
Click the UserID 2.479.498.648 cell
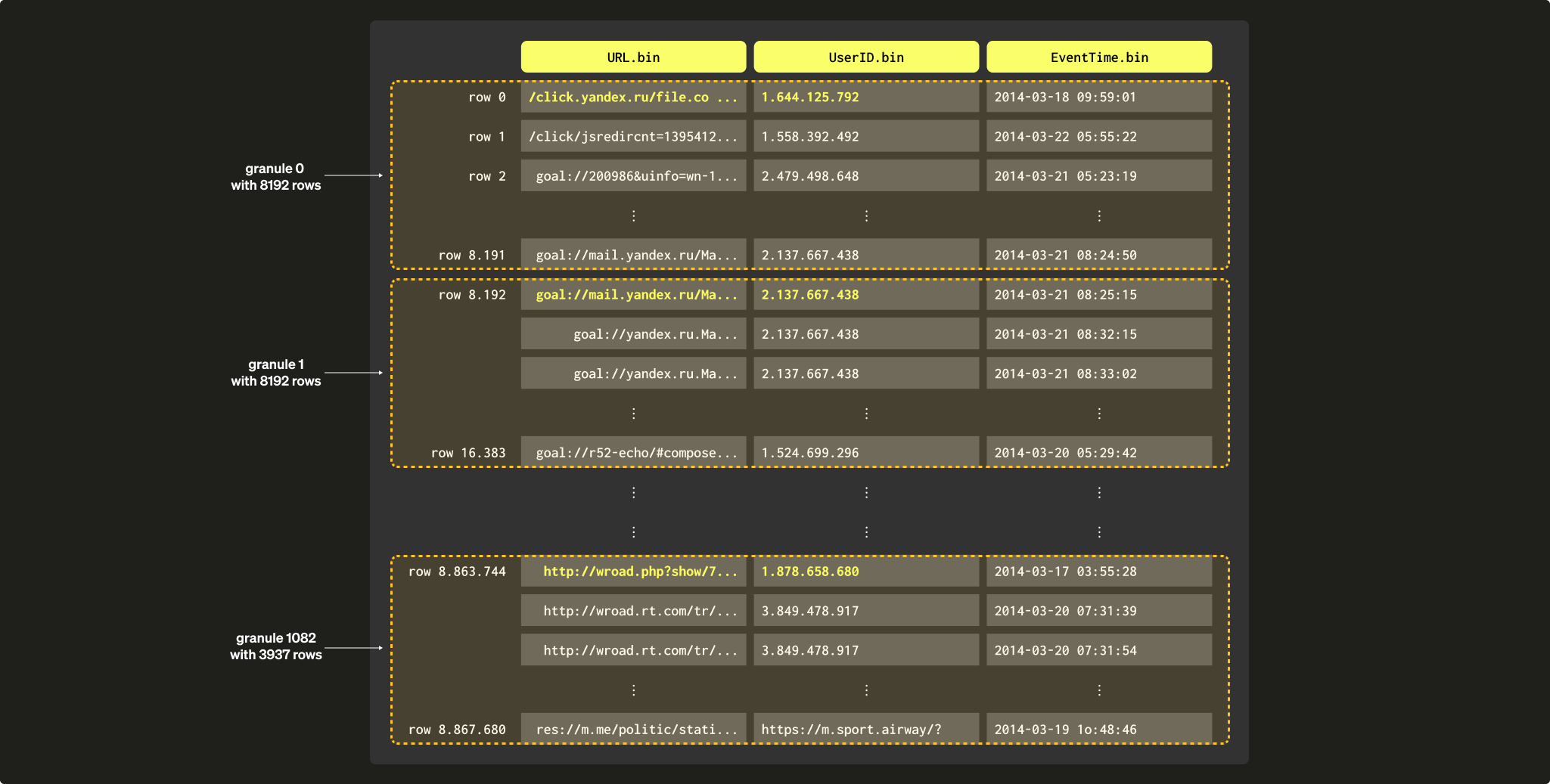click(x=865, y=176)
